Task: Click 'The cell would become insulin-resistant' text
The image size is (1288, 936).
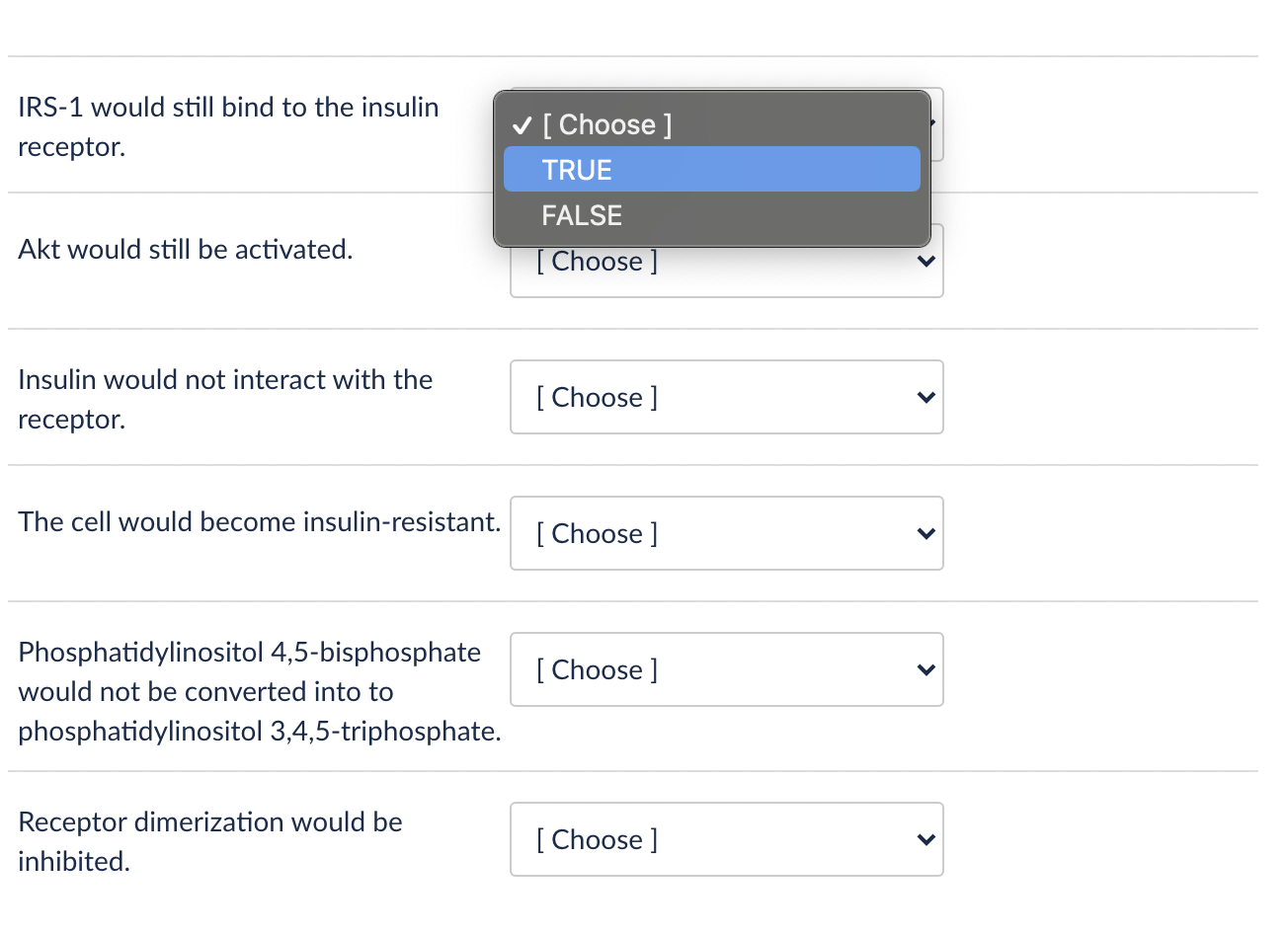Action: coord(260,521)
